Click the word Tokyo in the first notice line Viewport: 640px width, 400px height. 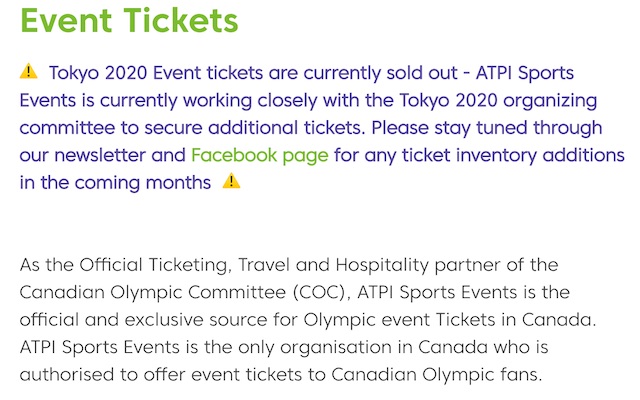[x=74, y=73]
